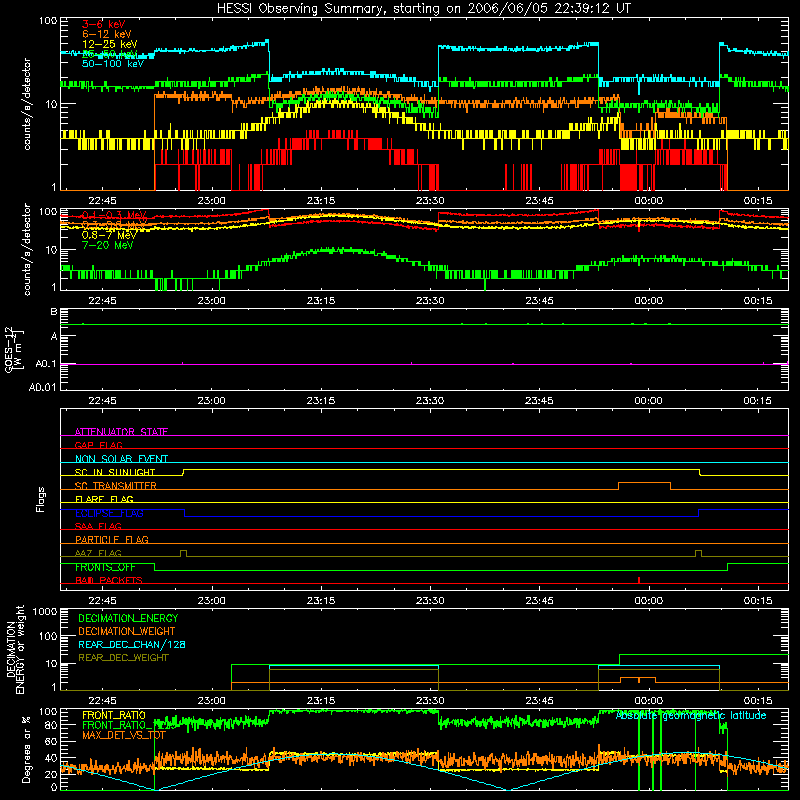The image size is (800, 800).
Task: Select the blue ECLIPSE_FLAG label
Action: point(109,513)
